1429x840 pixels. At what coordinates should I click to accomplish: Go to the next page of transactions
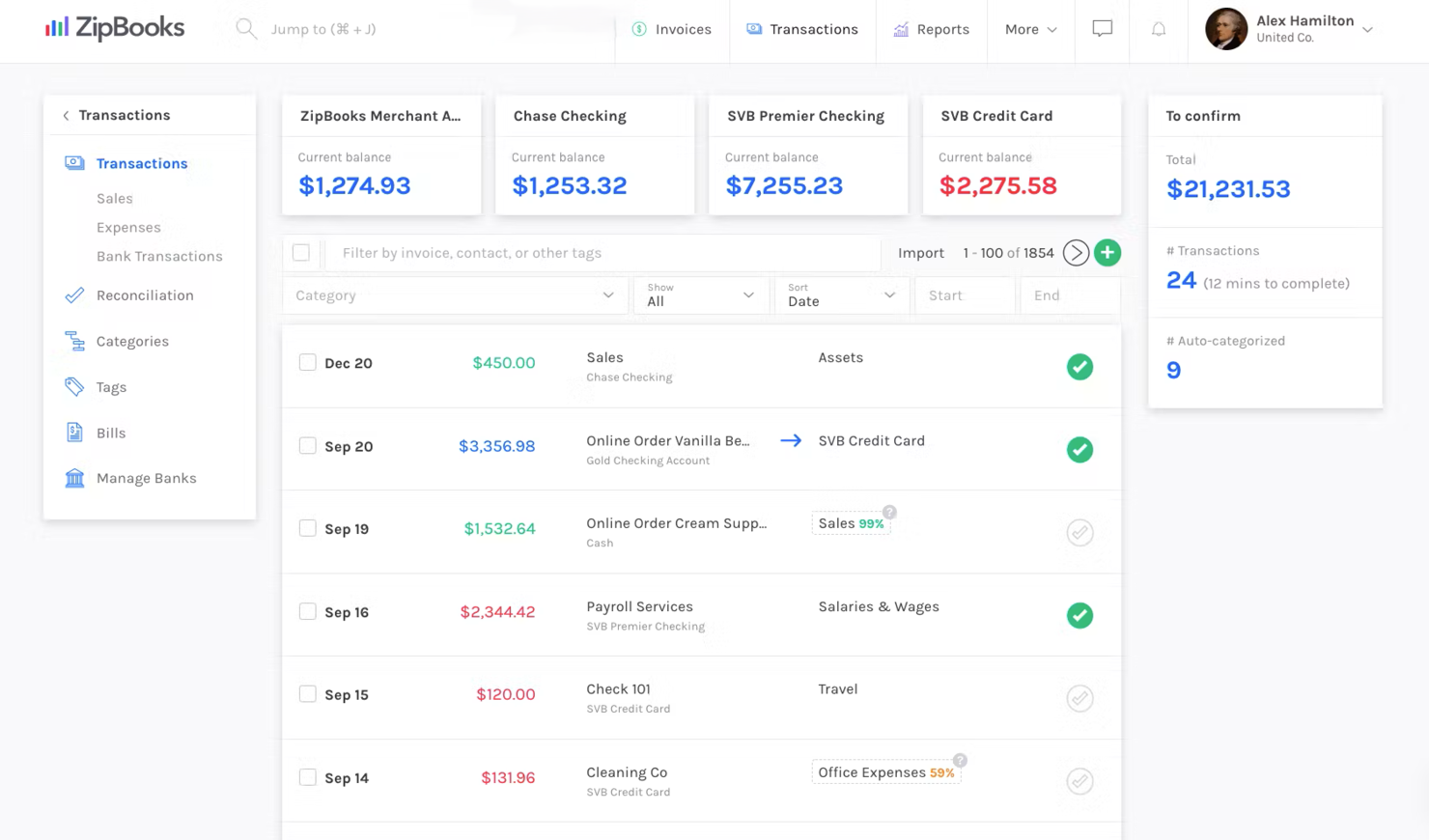point(1076,253)
